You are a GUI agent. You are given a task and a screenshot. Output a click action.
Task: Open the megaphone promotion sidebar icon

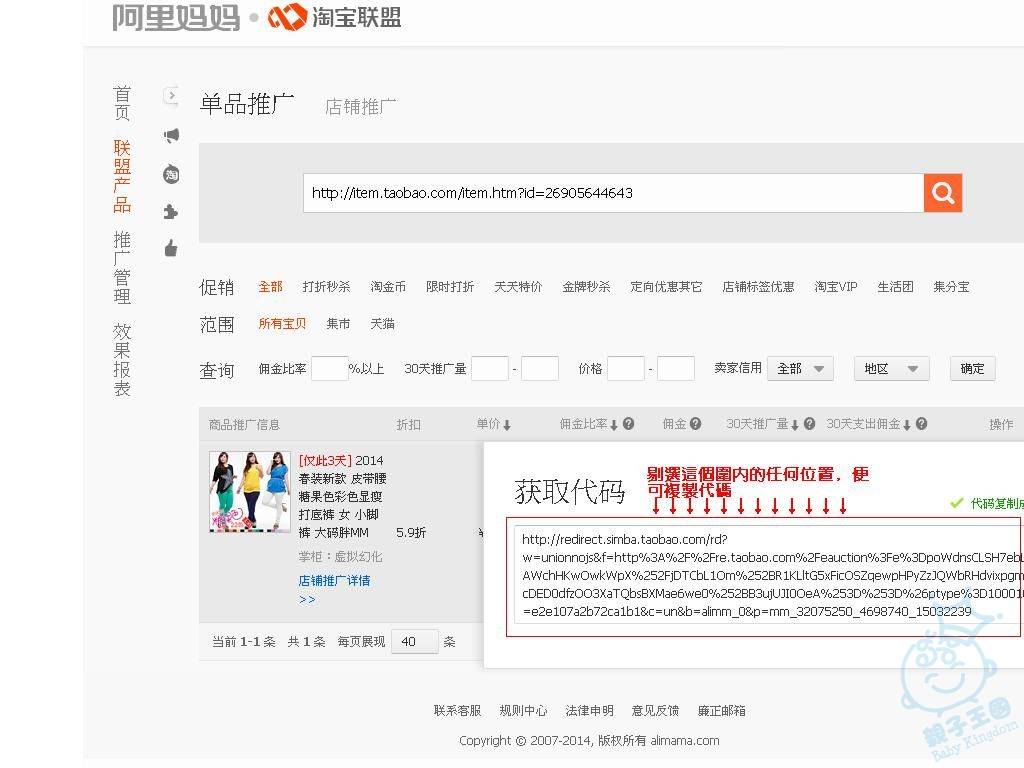click(x=171, y=135)
